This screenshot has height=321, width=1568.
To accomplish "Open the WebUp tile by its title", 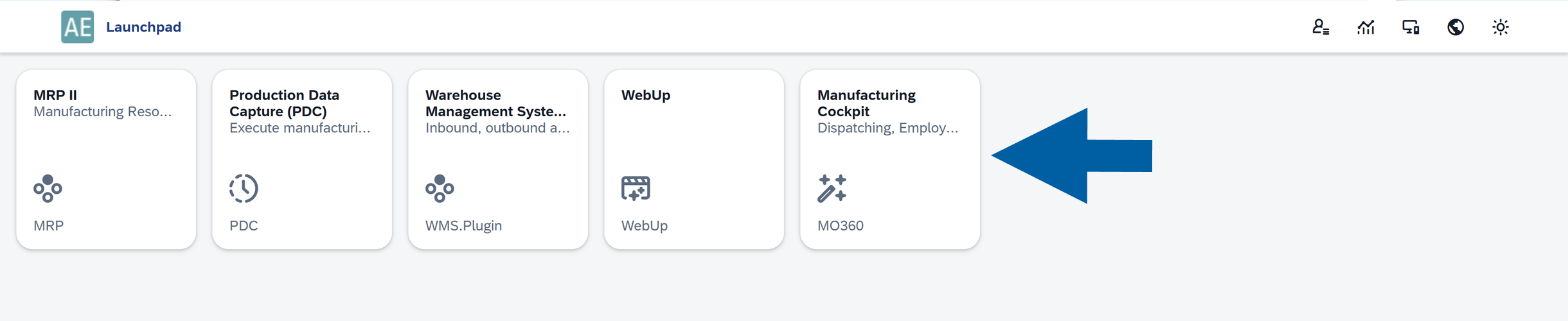I will pyautogui.click(x=646, y=95).
